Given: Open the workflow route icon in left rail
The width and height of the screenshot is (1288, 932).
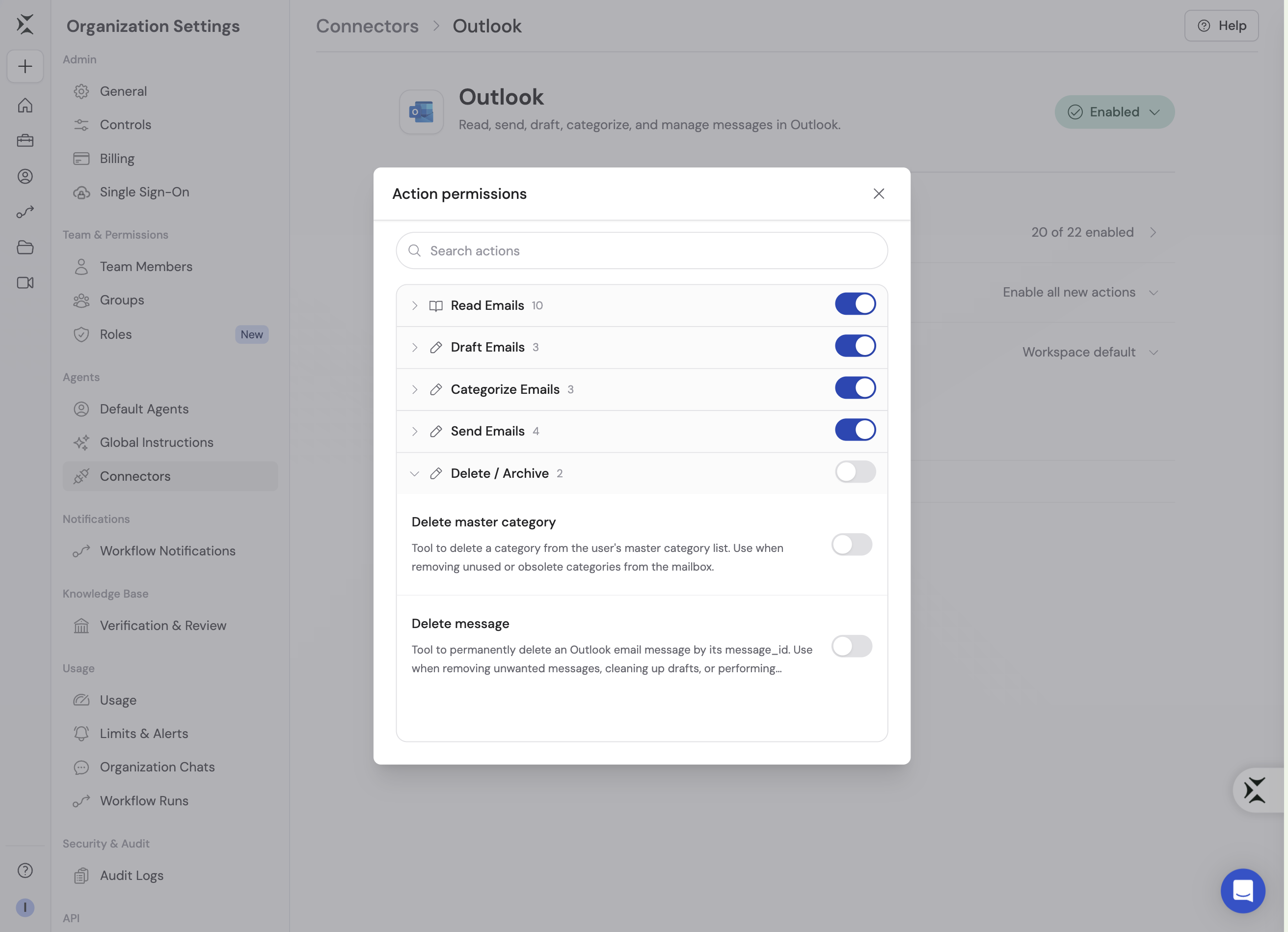Looking at the screenshot, I should click(x=25, y=212).
